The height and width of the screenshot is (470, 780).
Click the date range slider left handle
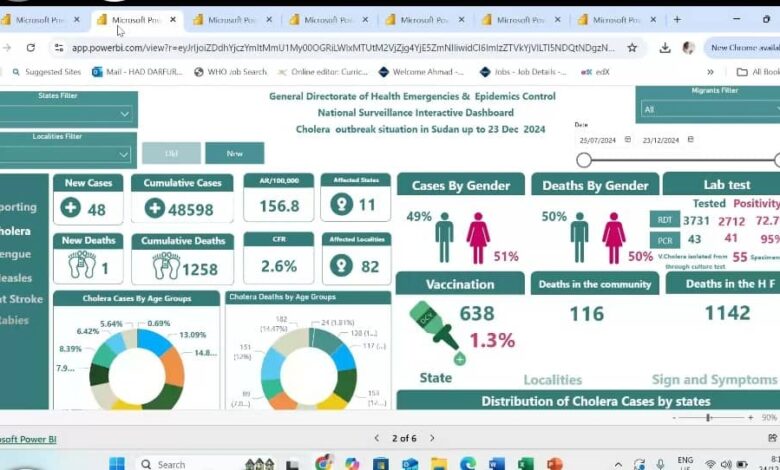(584, 159)
